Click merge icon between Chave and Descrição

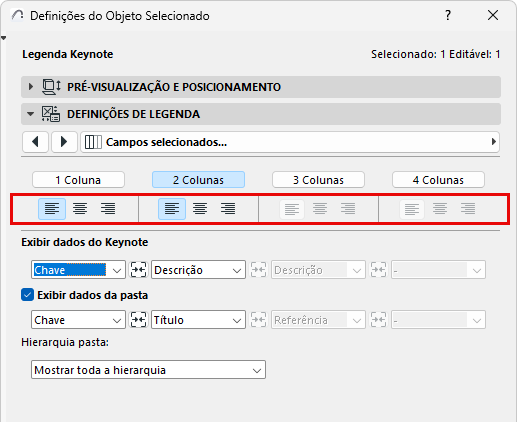pyautogui.click(x=138, y=270)
